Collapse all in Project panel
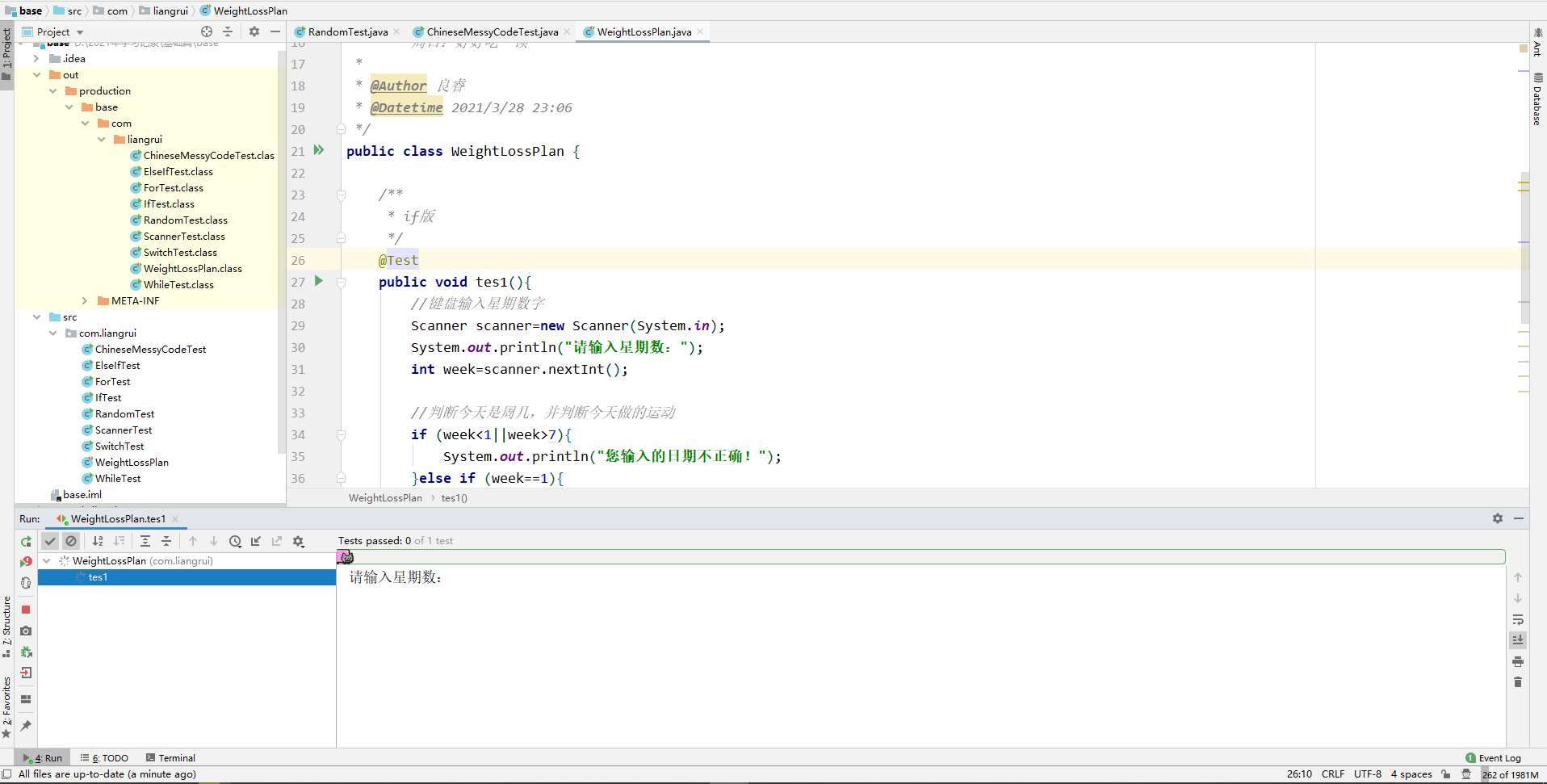Screen dimensions: 1547x784 (x=228, y=31)
